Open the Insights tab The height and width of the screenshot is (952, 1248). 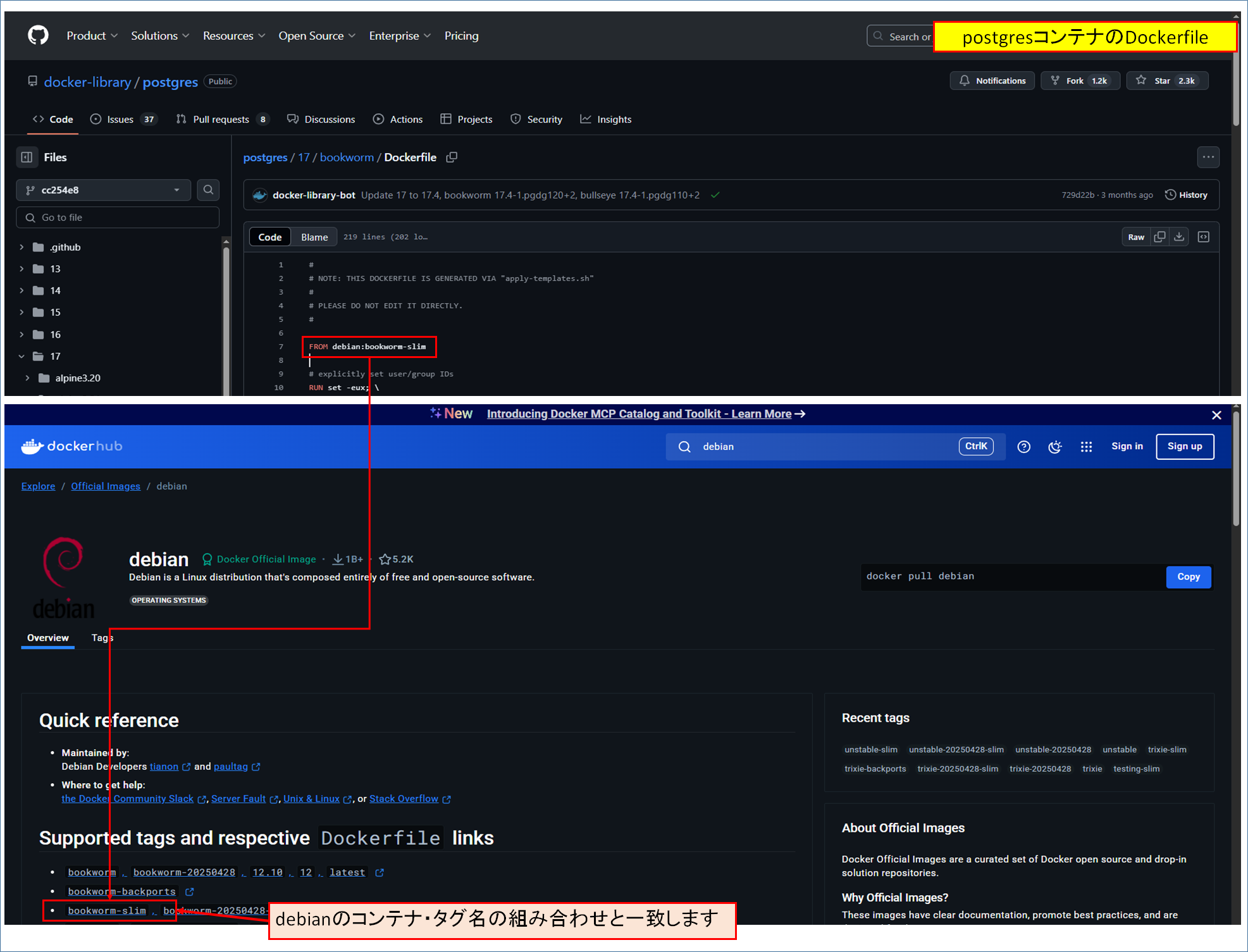coord(605,119)
